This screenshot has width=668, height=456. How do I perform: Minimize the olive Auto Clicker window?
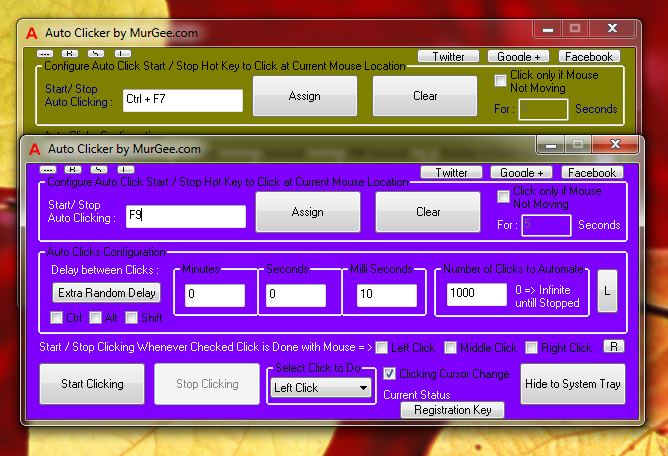[x=548, y=29]
